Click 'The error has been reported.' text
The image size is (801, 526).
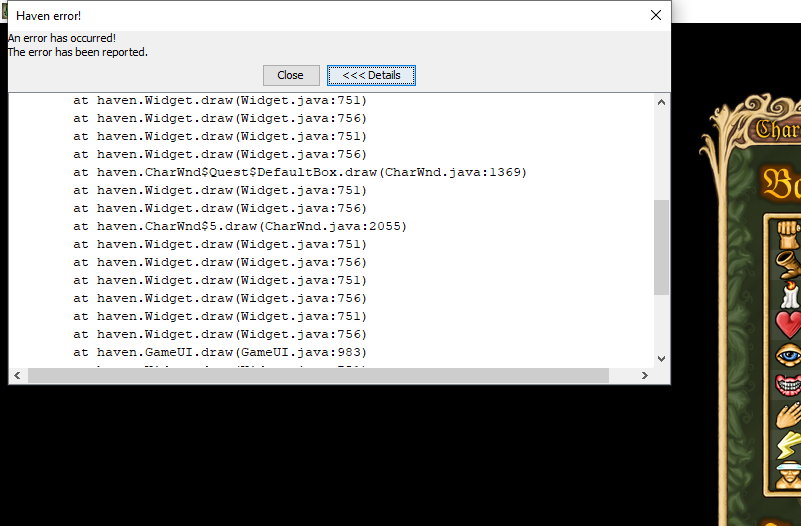78,52
